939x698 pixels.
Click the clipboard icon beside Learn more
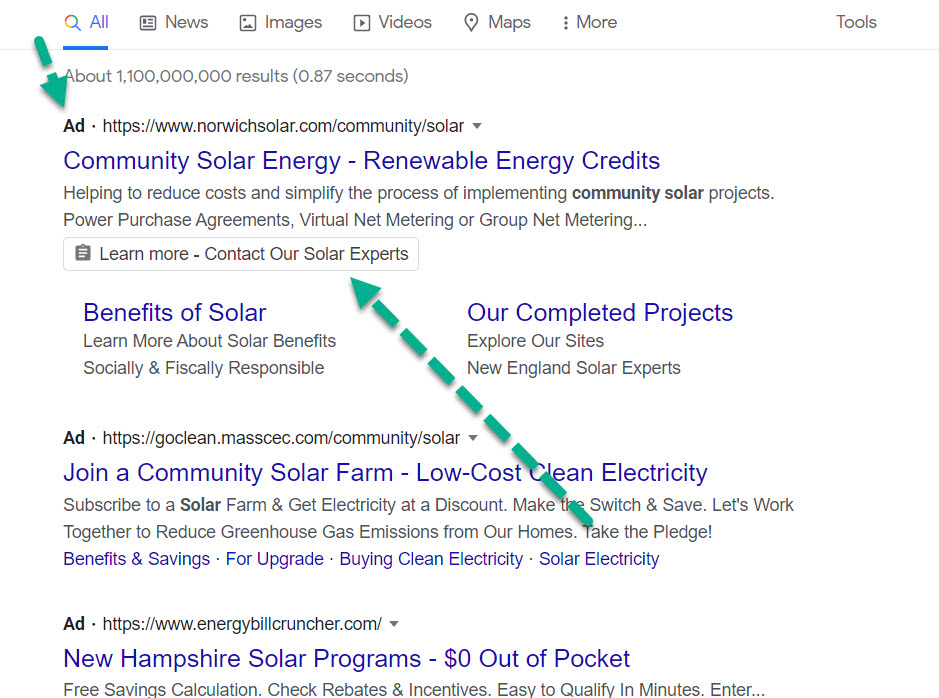83,254
